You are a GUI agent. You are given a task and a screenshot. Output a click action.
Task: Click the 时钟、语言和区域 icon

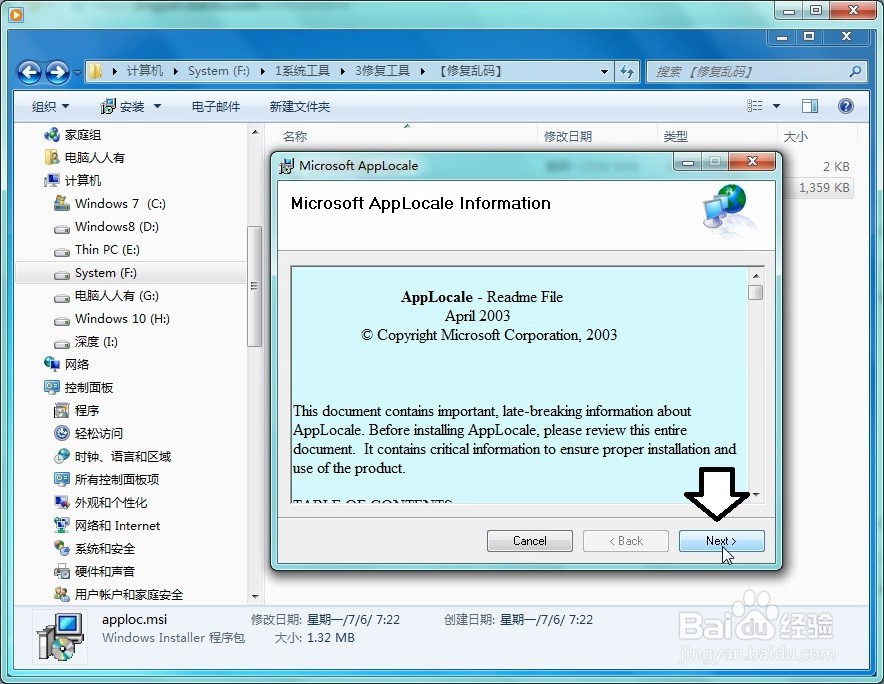tap(61, 456)
